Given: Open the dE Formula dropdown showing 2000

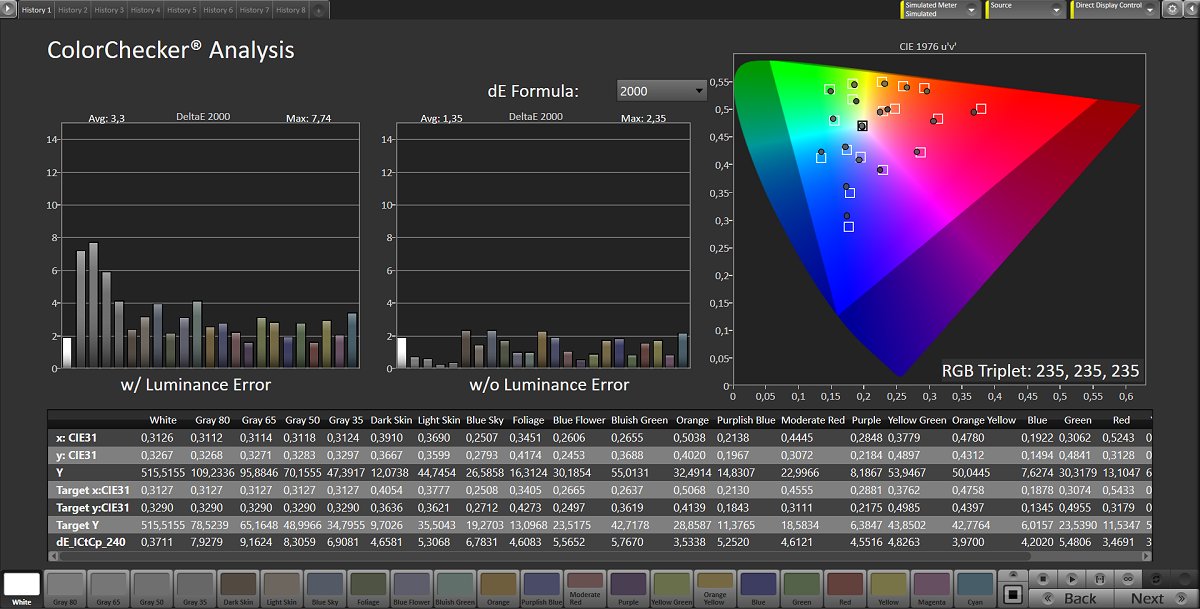Looking at the screenshot, I should [662, 91].
